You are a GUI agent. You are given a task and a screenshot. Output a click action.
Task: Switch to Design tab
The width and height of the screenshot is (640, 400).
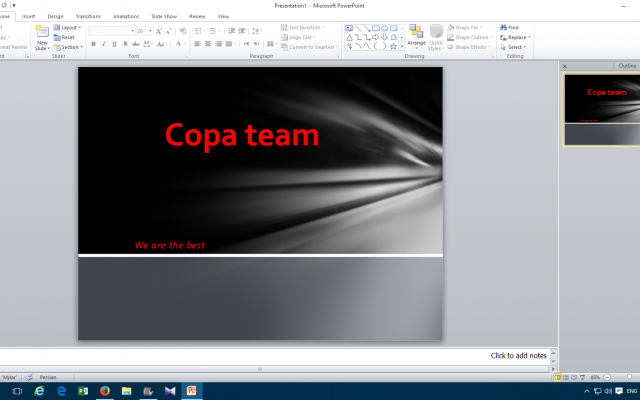pos(56,16)
